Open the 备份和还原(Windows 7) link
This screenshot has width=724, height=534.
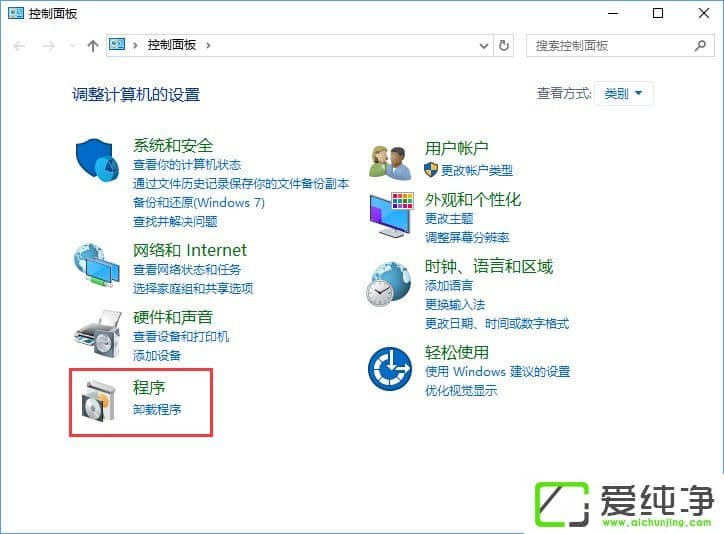point(198,202)
